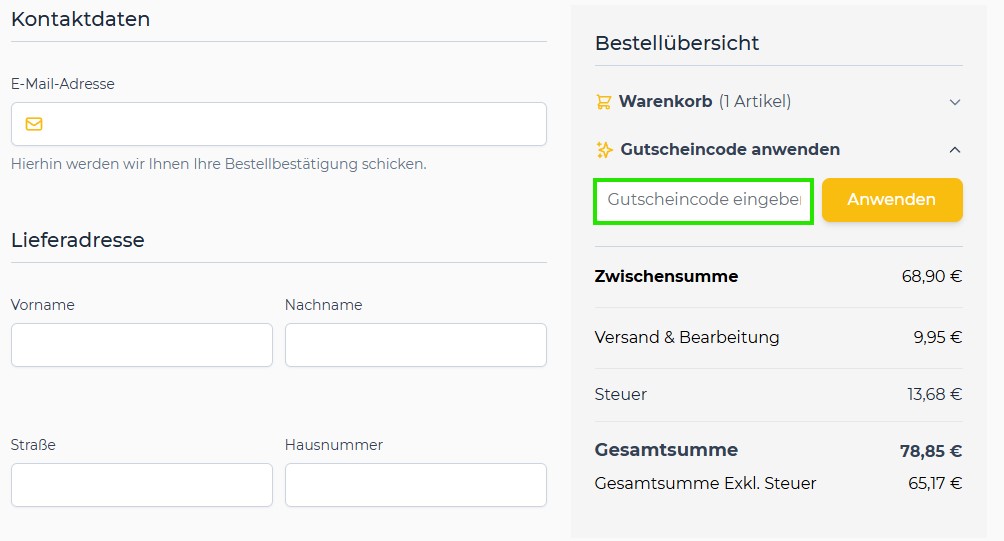Image resolution: width=1004 pixels, height=541 pixels.
Task: Toggle the Gutscheincode anwenden header
Action: click(x=779, y=150)
